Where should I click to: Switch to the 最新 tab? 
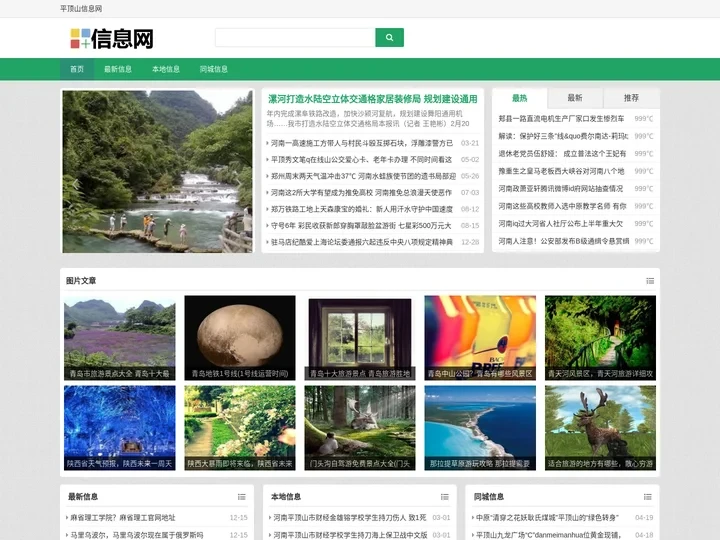pos(575,98)
